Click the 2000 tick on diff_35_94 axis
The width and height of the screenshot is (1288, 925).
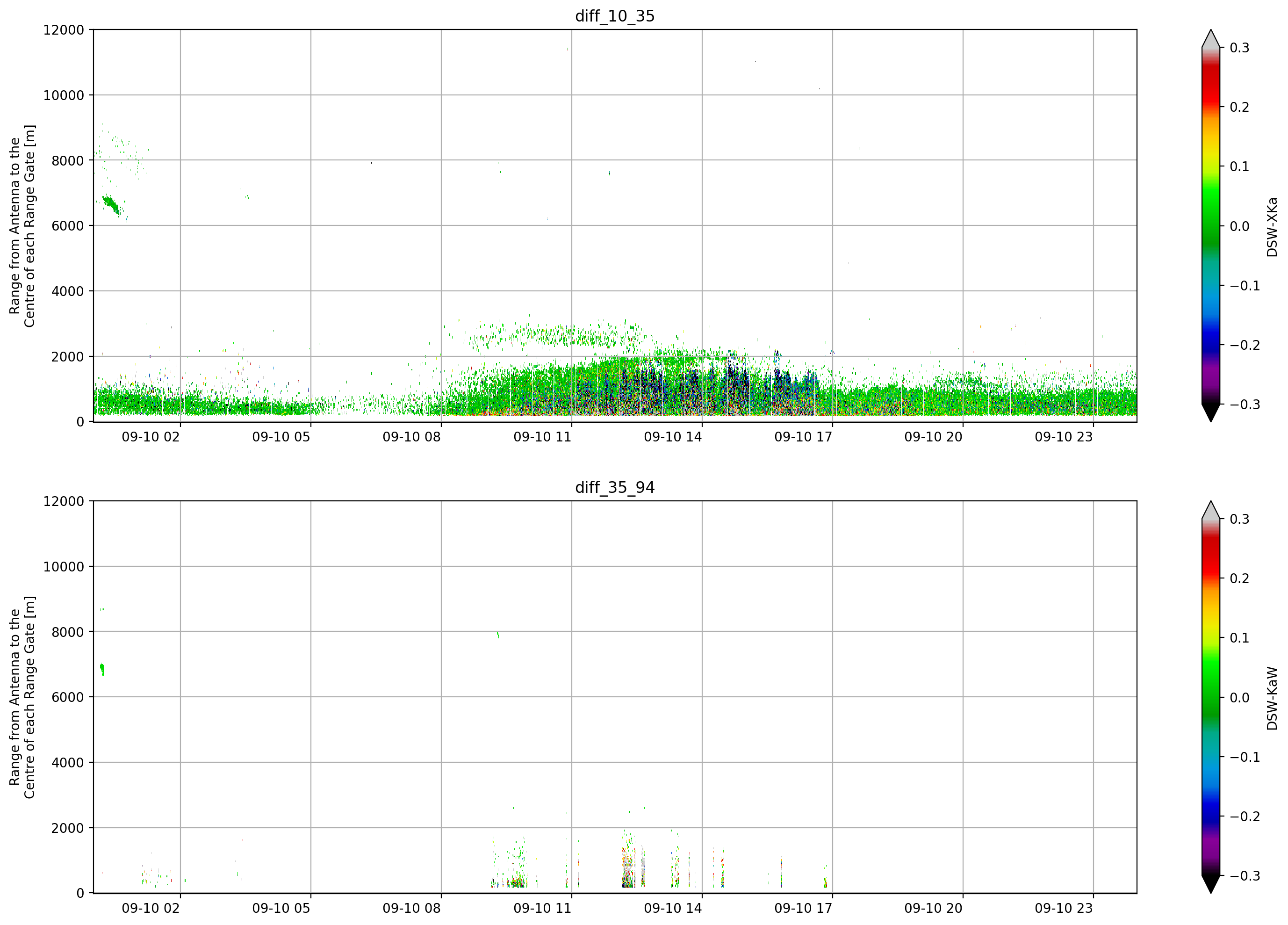click(x=68, y=828)
